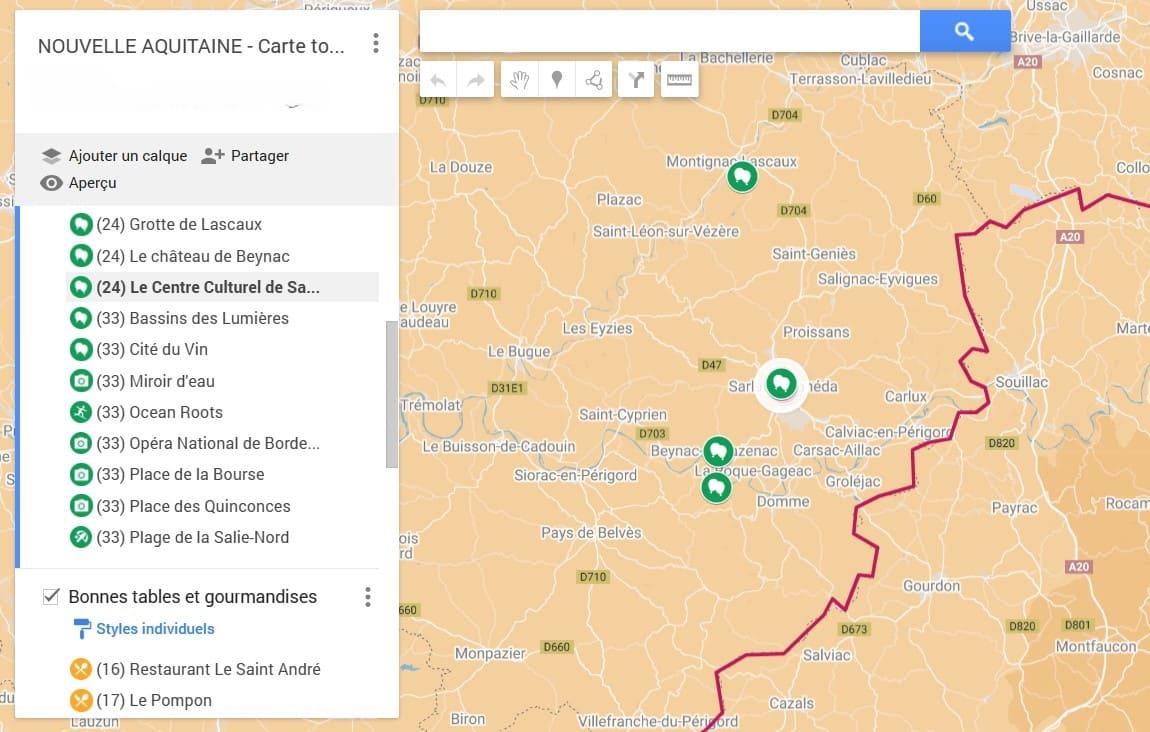This screenshot has width=1150, height=732.
Task: Open Styles individuels link
Action: [x=155, y=629]
